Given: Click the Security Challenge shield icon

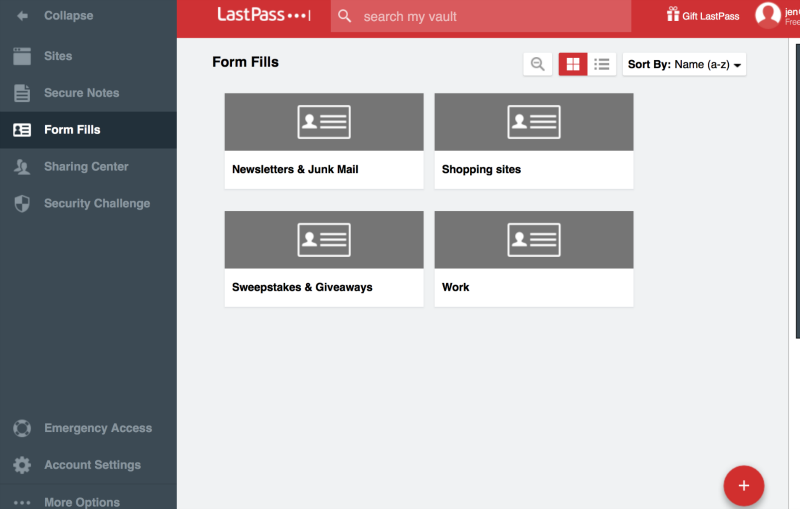Looking at the screenshot, I should [x=22, y=204].
